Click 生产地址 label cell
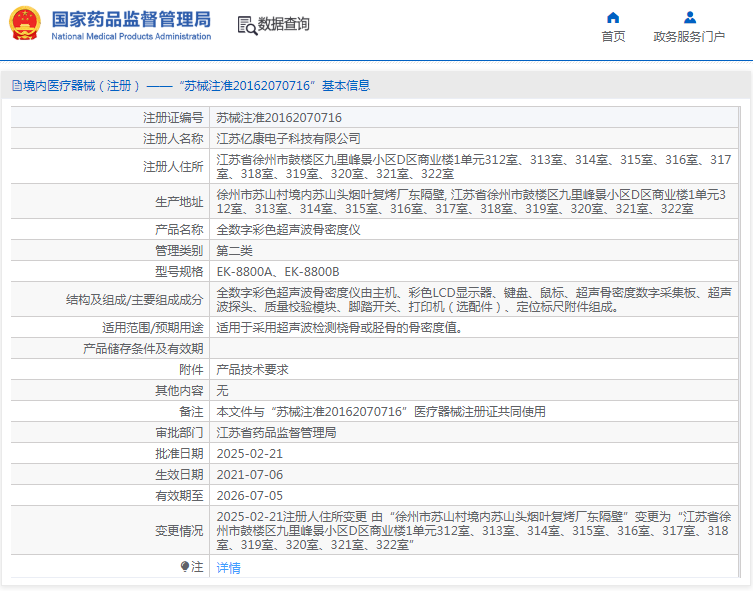753x591 pixels. tap(110, 201)
